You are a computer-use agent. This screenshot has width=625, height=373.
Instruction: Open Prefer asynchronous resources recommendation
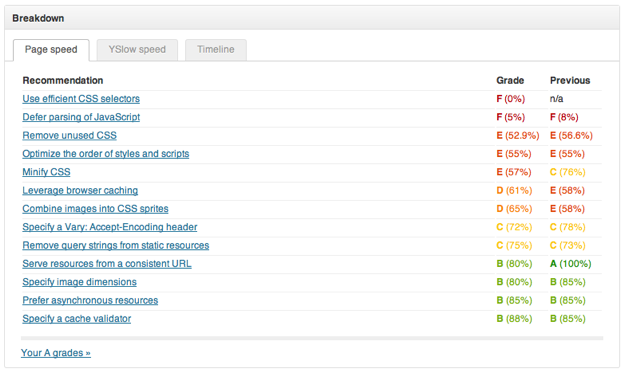tap(90, 300)
